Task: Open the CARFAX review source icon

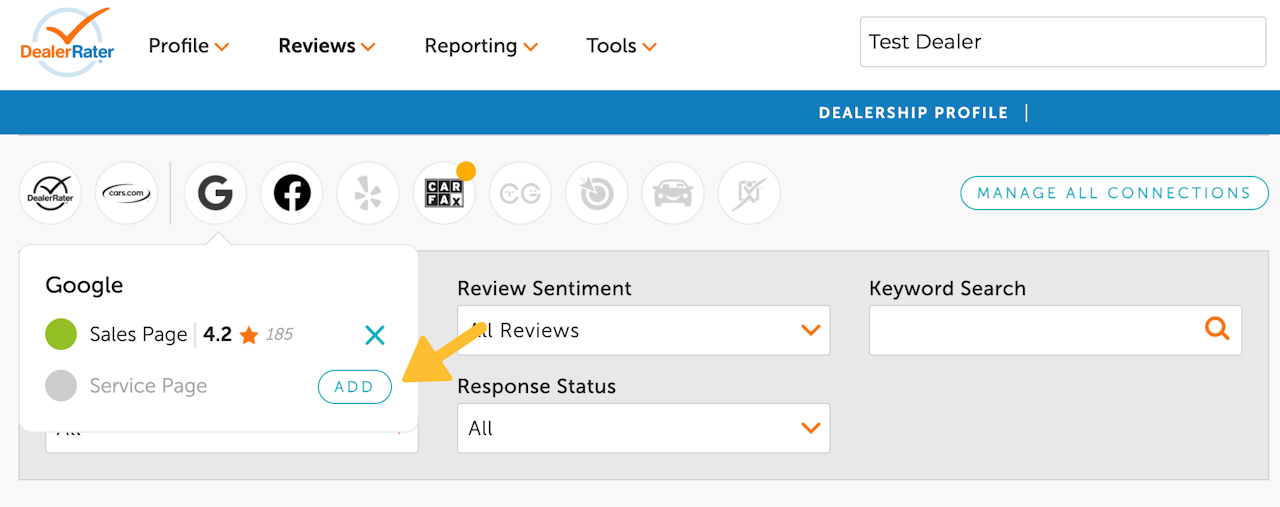Action: coord(444,193)
